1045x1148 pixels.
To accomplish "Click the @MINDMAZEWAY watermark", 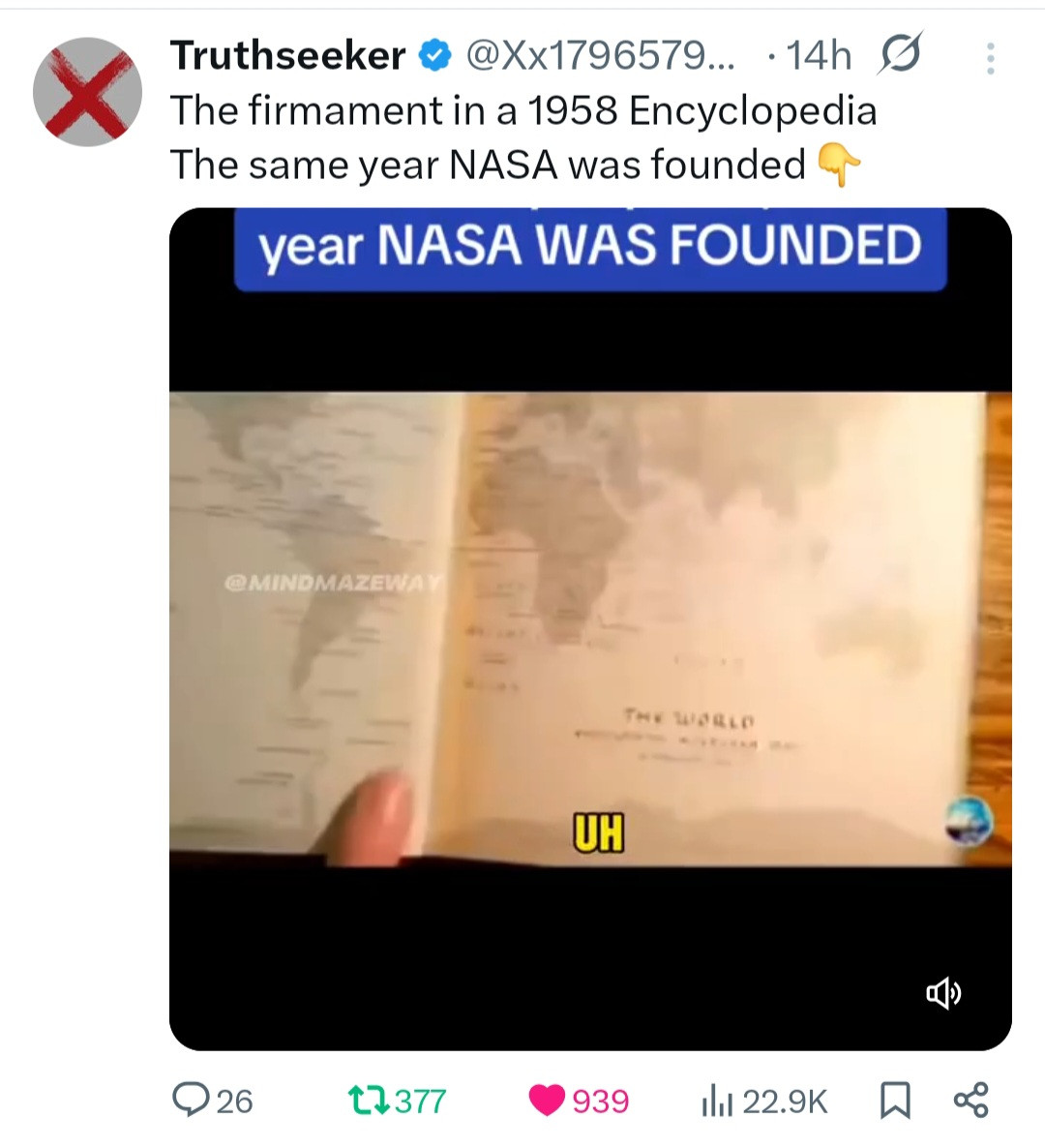I will point(333,584).
